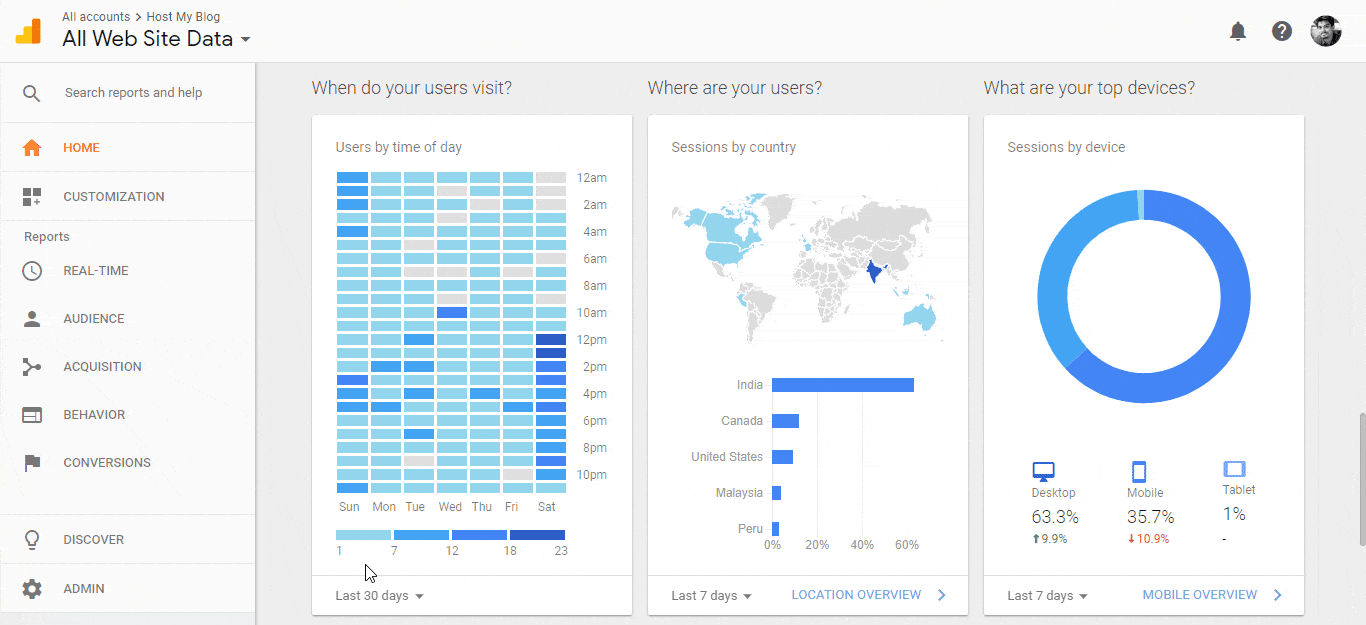Open the Last 30 days dropdown
This screenshot has height=625, width=1366.
(x=379, y=596)
